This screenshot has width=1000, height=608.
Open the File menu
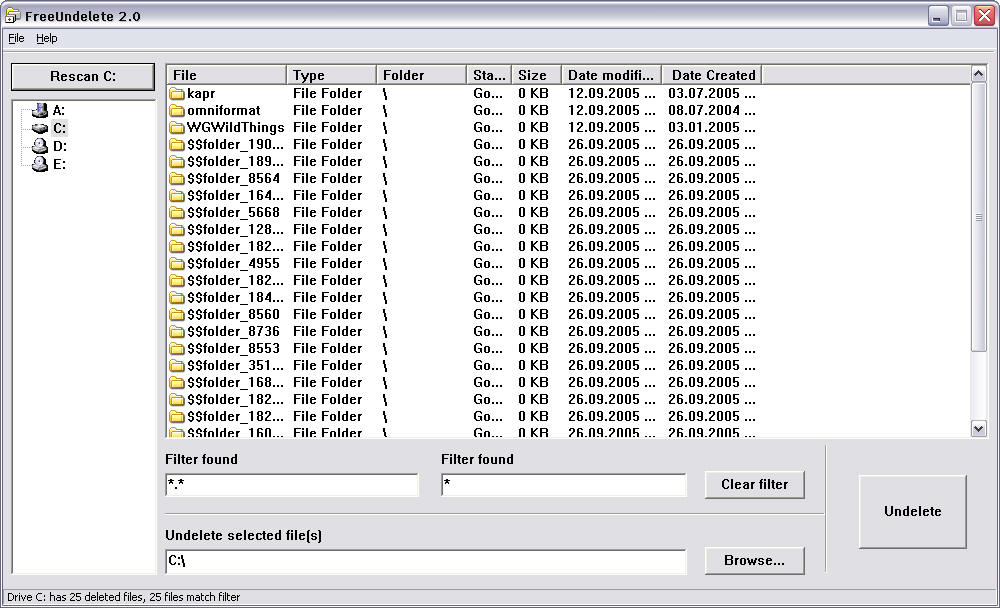coord(16,38)
